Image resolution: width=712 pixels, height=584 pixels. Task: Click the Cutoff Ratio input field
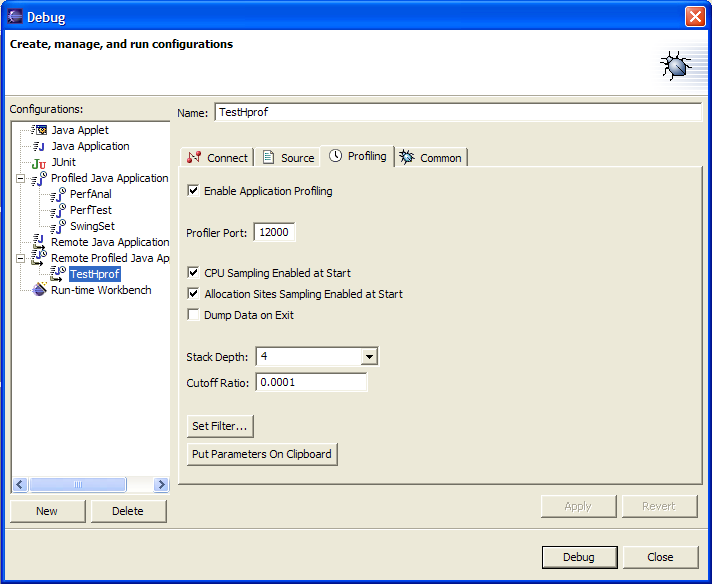(x=311, y=382)
